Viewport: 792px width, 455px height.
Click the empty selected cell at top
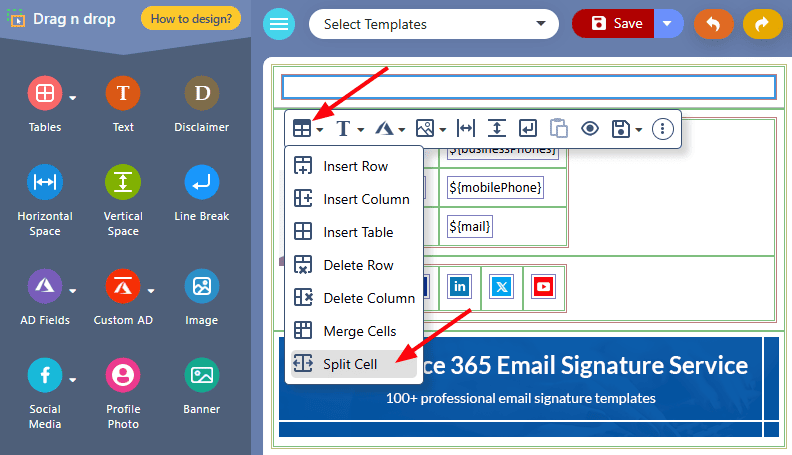point(529,87)
